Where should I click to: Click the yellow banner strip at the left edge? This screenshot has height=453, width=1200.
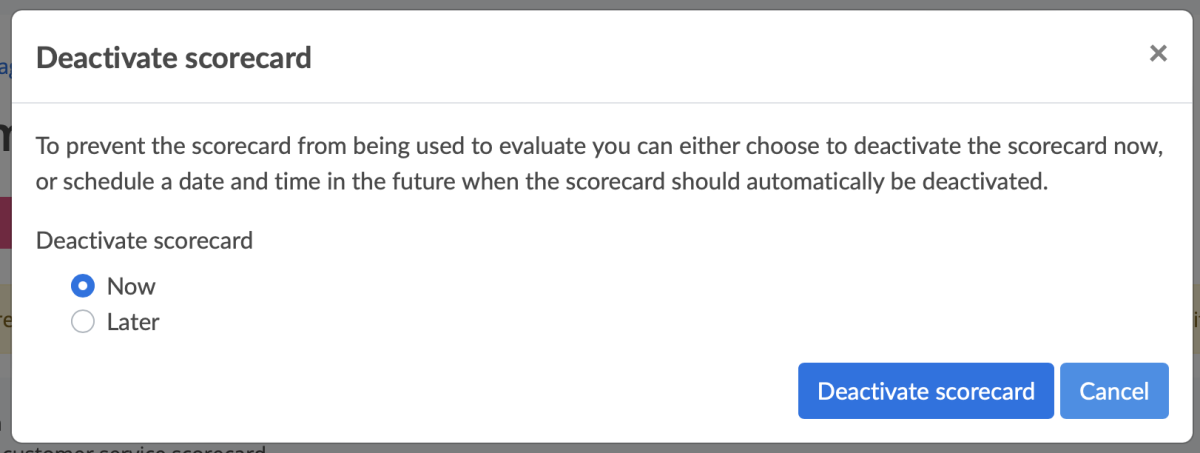tap(5, 320)
